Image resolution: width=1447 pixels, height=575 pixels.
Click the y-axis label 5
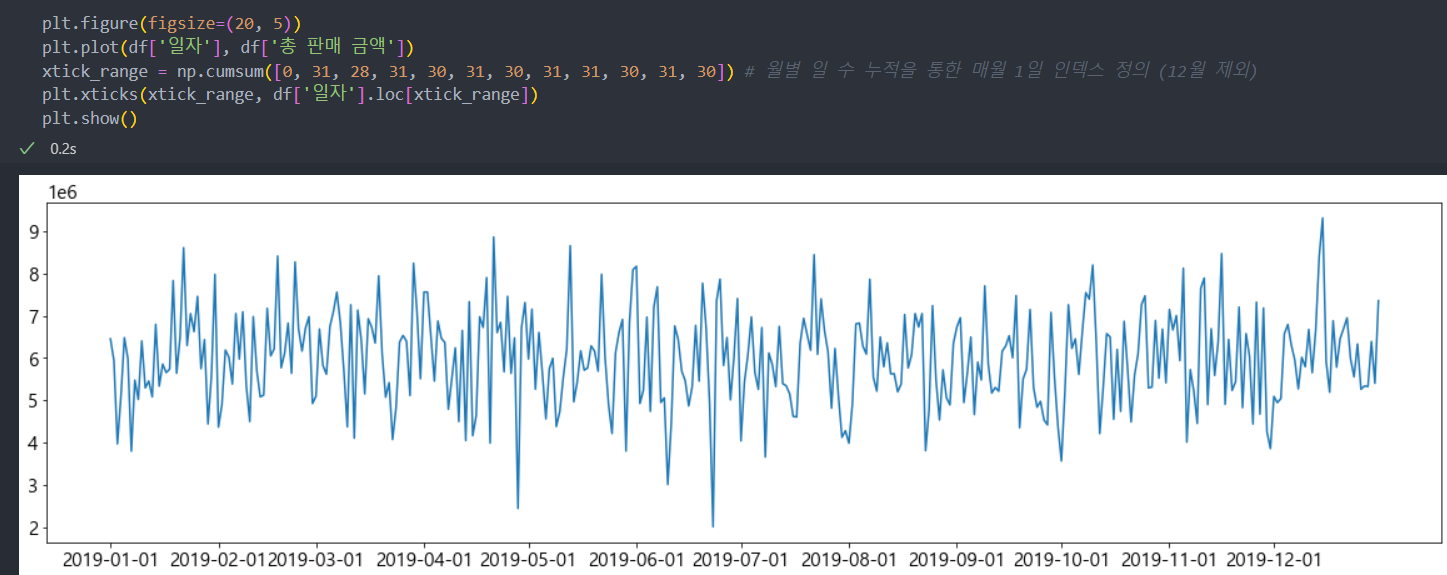click(x=32, y=401)
